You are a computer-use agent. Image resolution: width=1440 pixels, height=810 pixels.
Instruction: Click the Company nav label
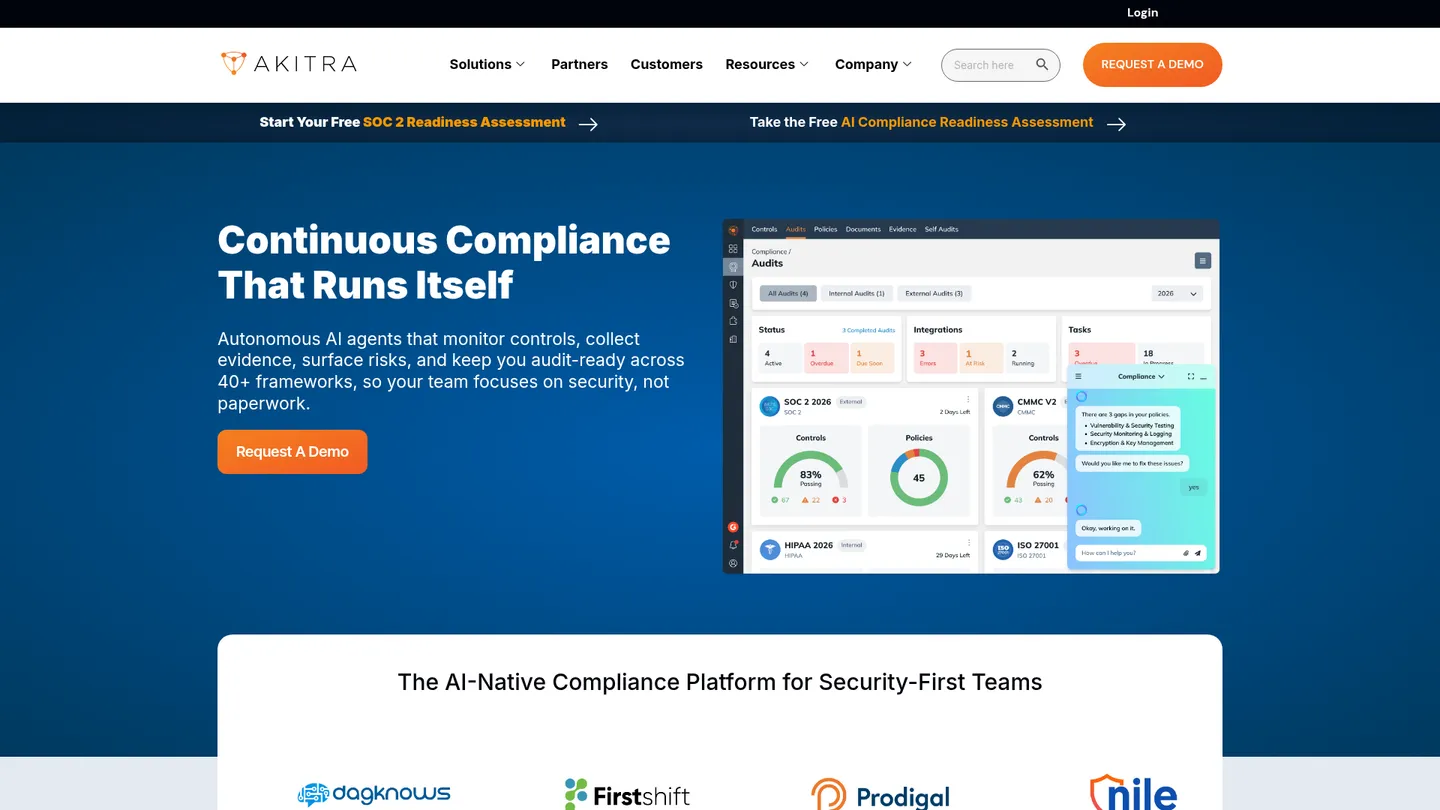866,64
